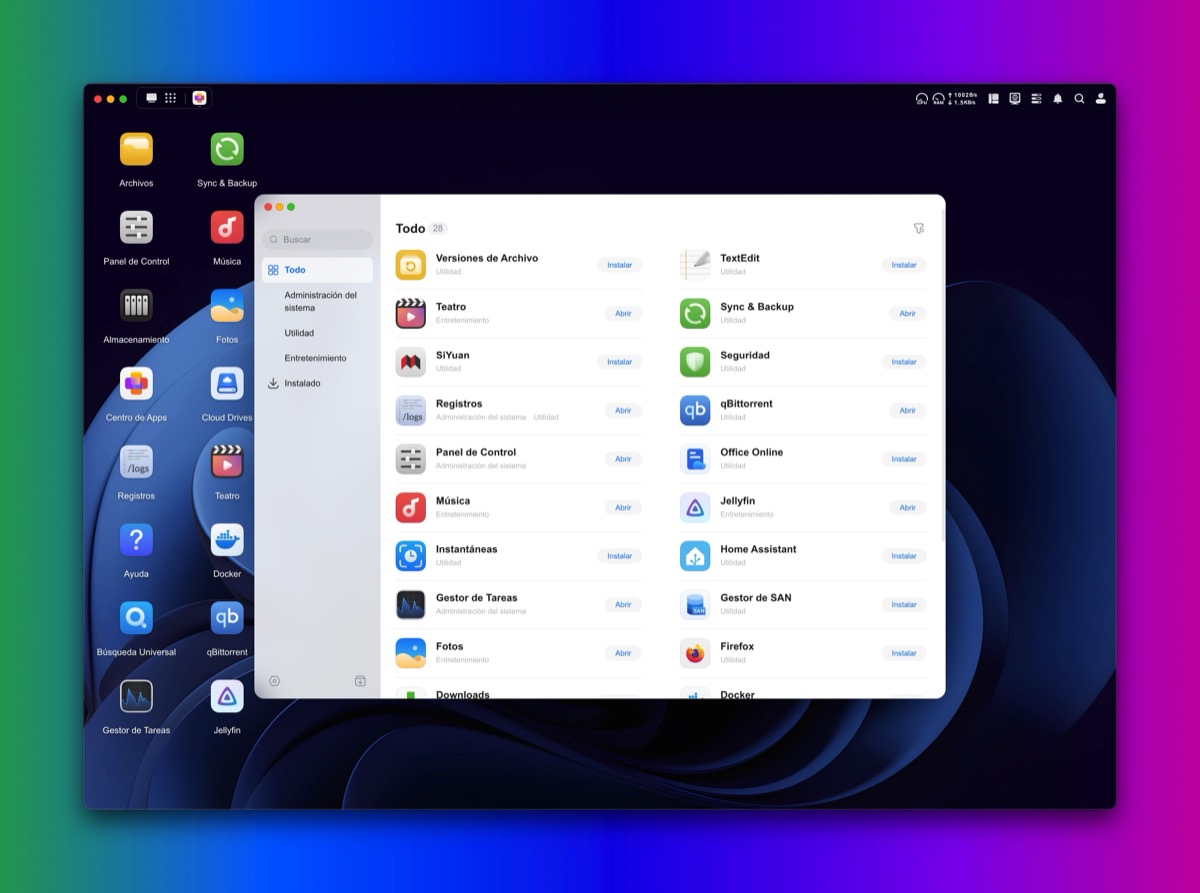Open Búsqueda Universal desktop icon
Viewport: 1200px width, 893px height.
136,618
